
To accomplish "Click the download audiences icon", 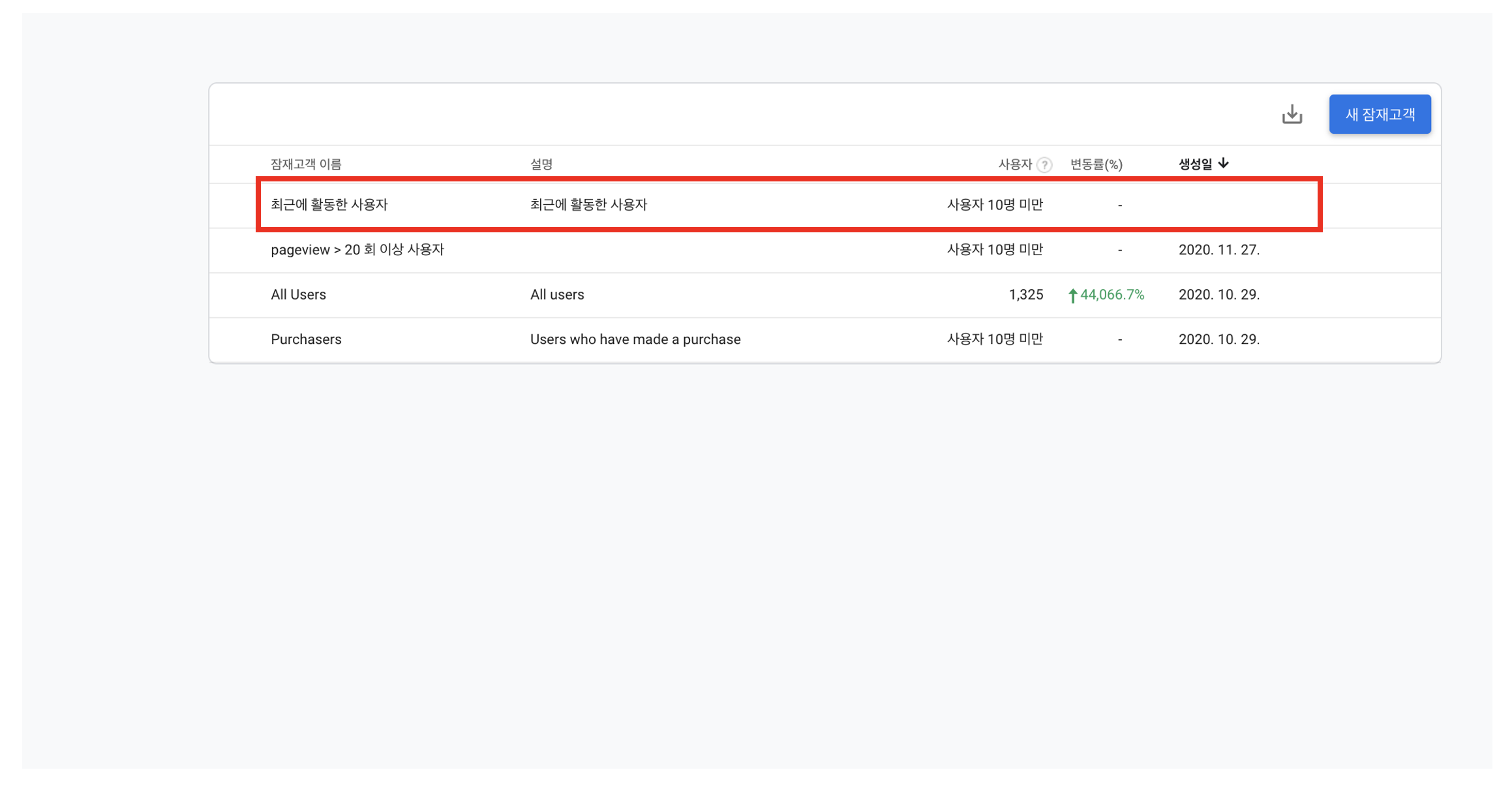I will click(1292, 115).
